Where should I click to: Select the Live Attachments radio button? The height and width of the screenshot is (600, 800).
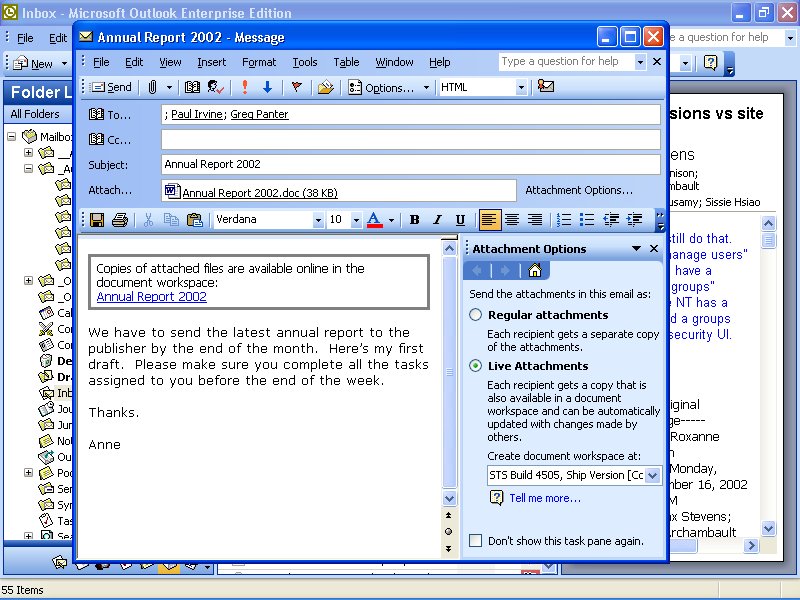476,366
